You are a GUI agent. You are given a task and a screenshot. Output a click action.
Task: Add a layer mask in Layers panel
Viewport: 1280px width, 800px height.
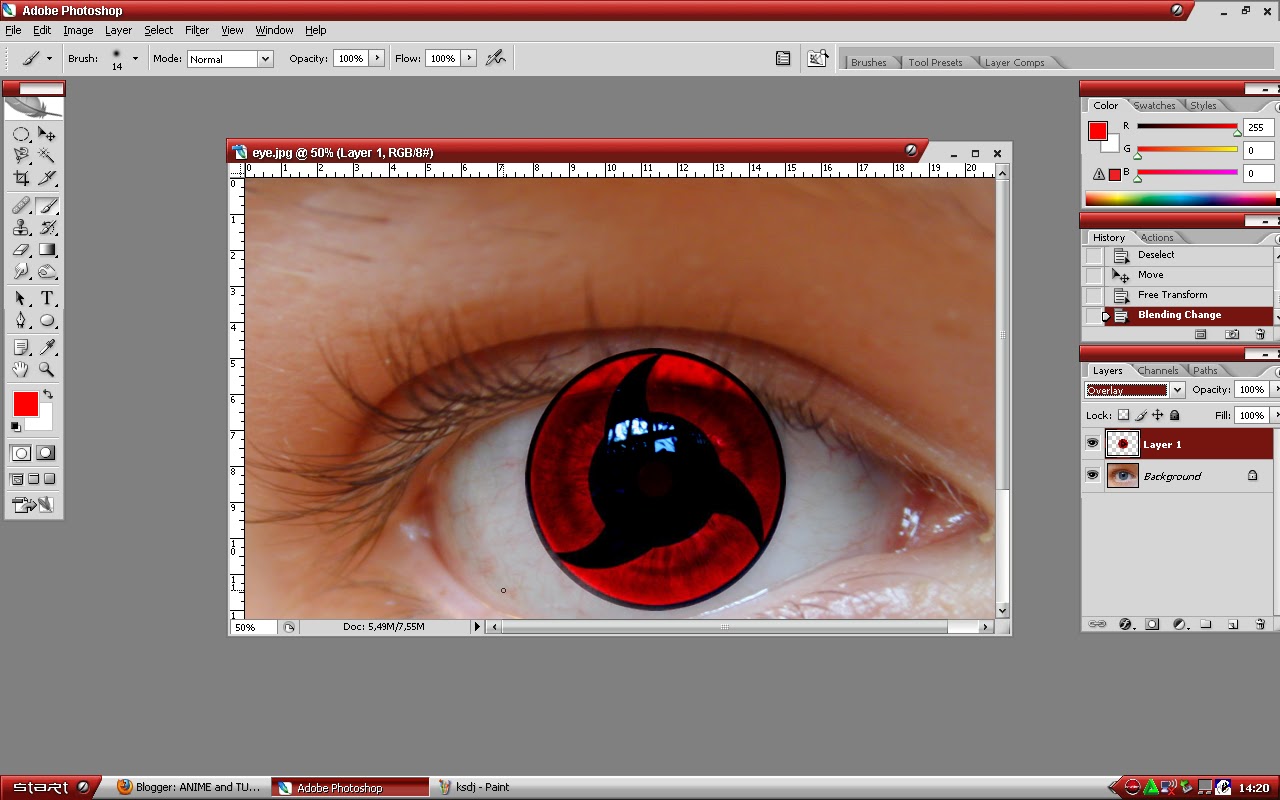1152,624
